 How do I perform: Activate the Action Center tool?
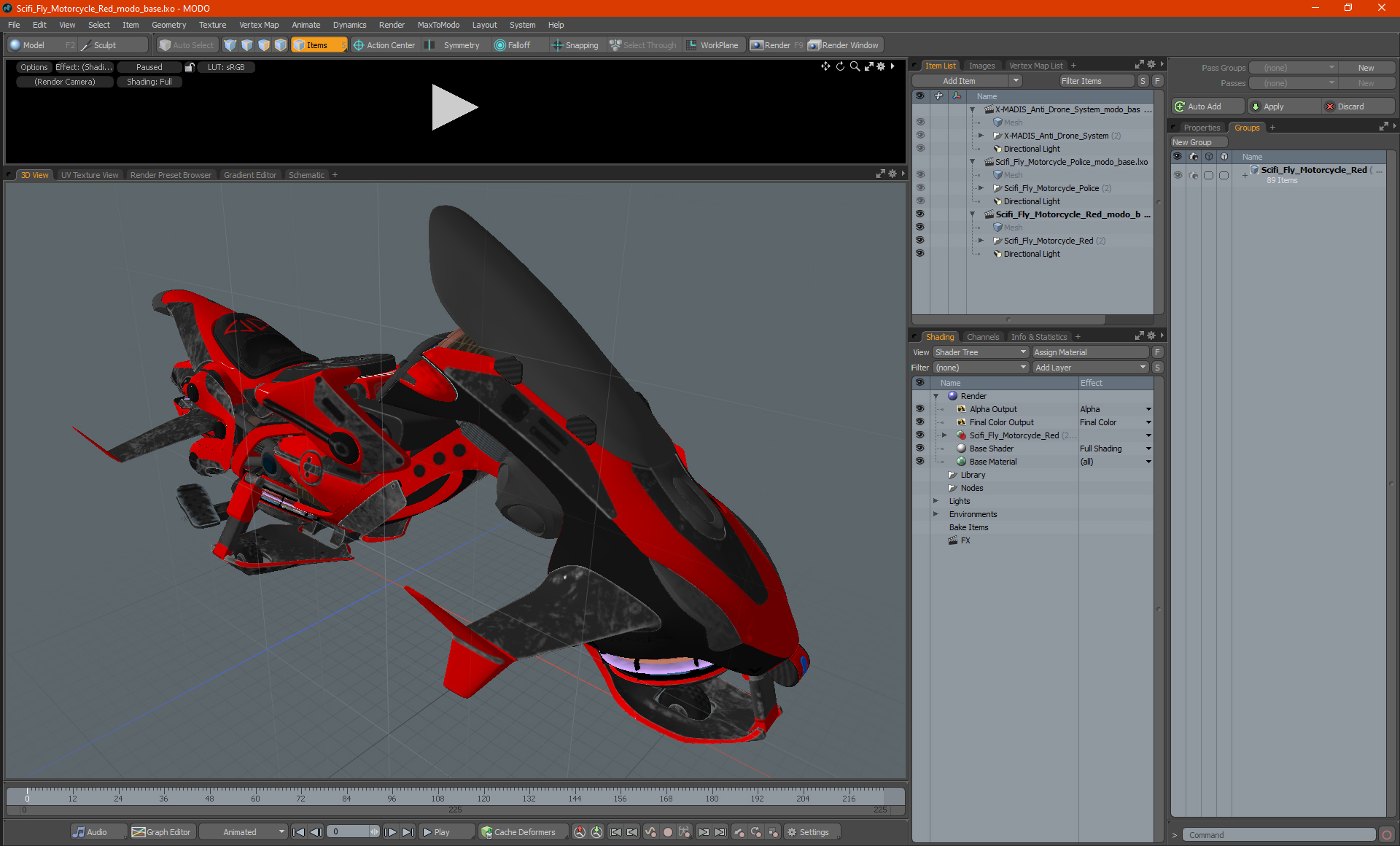pos(384,45)
